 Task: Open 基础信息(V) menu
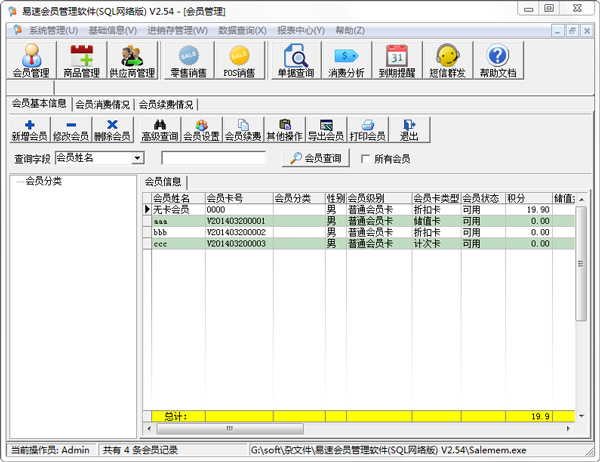[112, 30]
